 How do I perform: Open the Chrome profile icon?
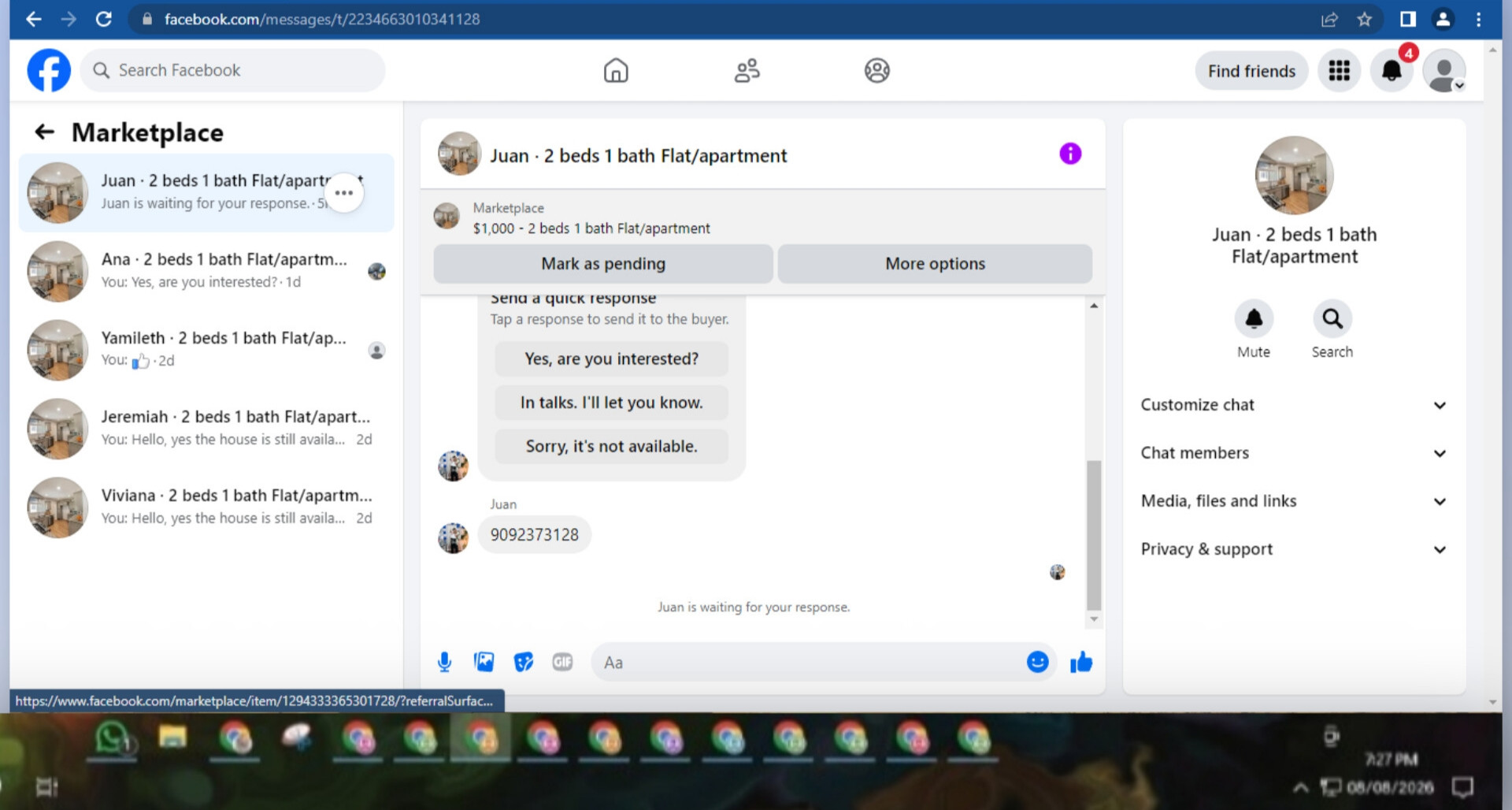click(1443, 19)
